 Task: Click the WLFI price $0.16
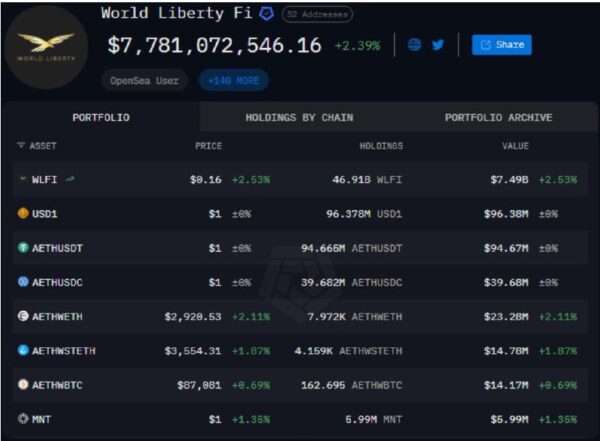(205, 180)
